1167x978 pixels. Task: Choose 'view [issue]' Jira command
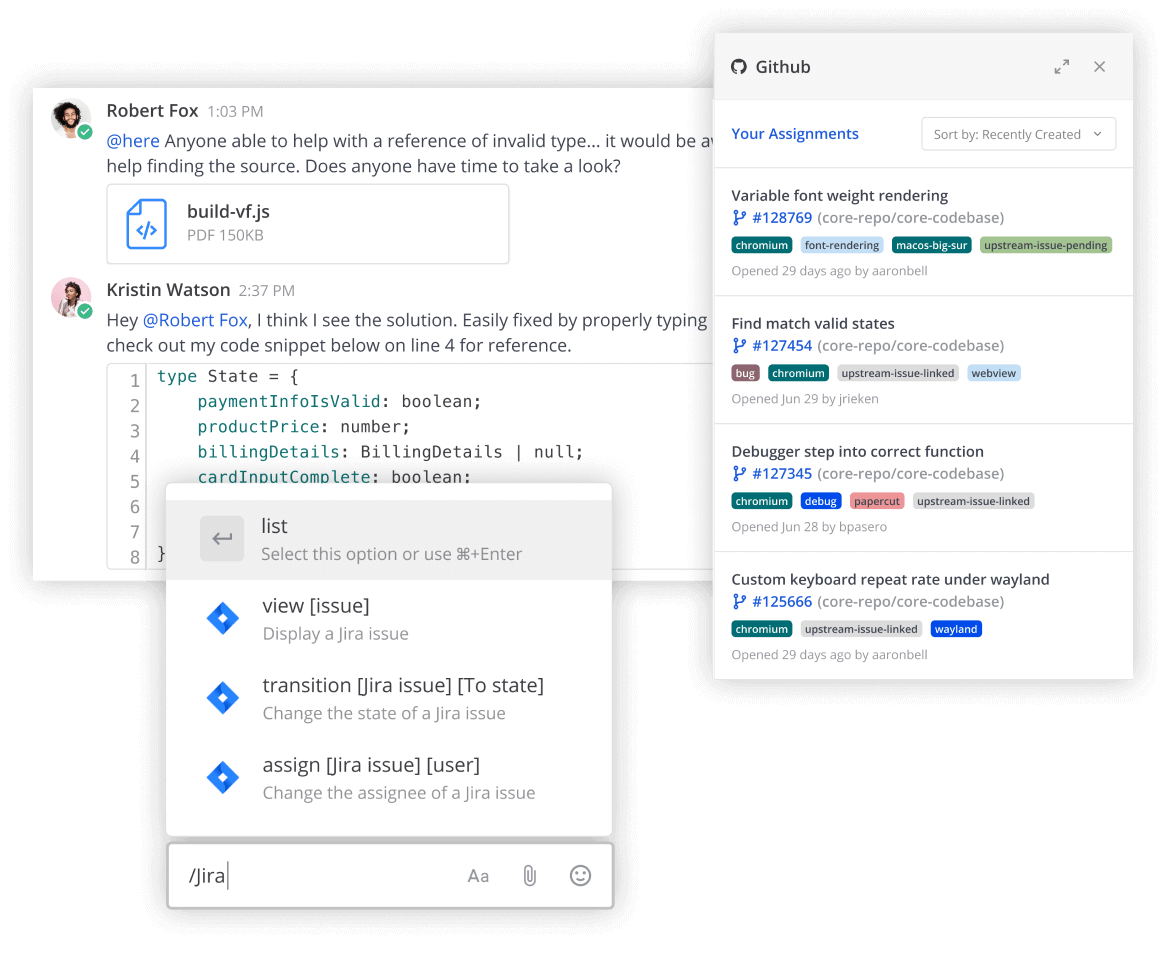pyautogui.click(x=389, y=619)
